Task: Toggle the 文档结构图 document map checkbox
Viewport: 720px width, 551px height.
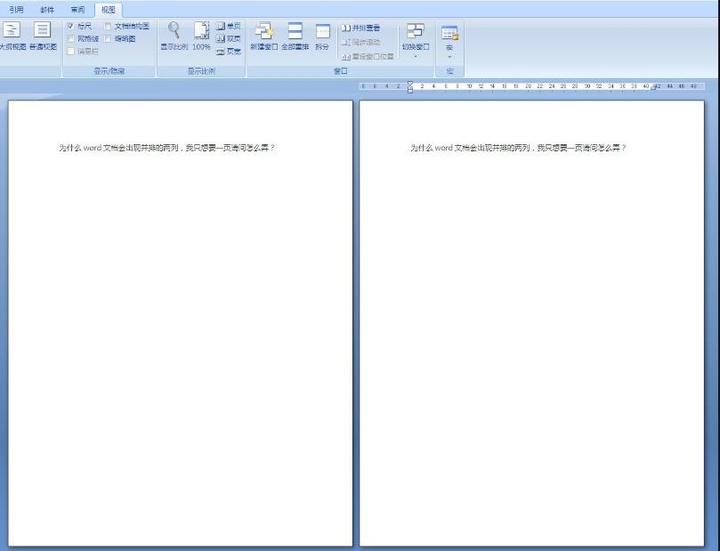Action: [x=108, y=26]
